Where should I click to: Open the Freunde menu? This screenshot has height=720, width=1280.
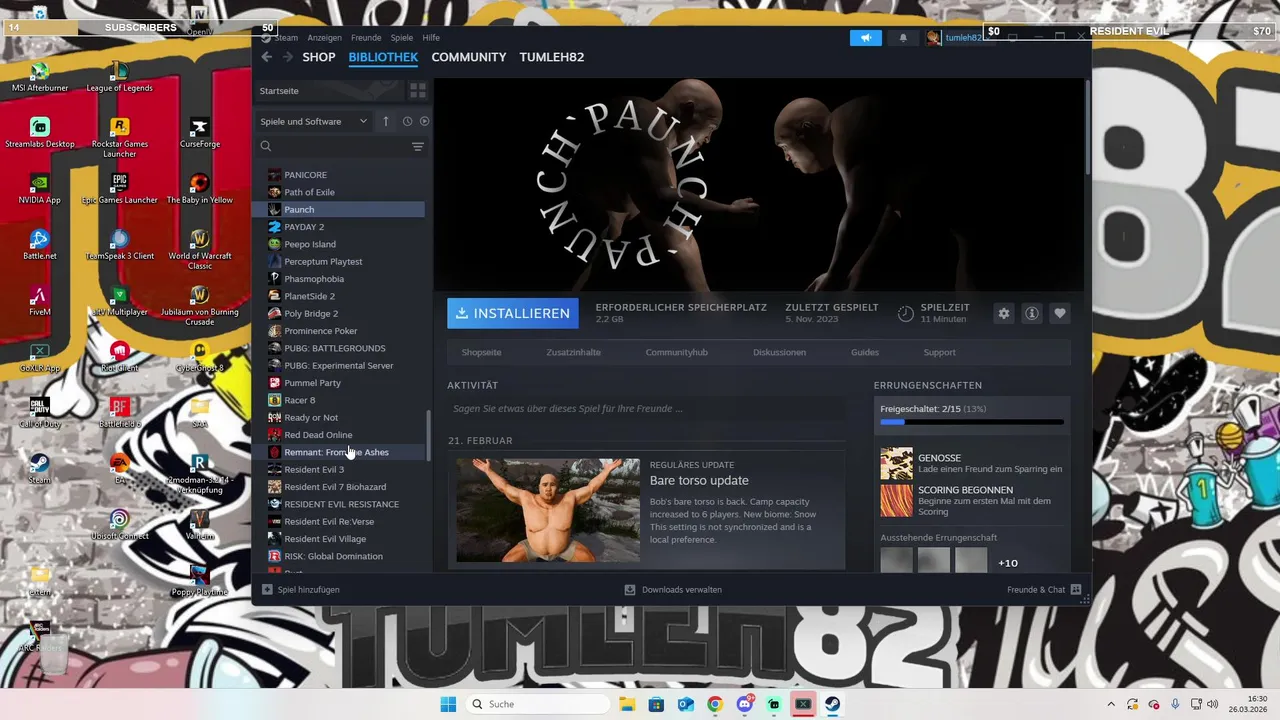pos(366,38)
